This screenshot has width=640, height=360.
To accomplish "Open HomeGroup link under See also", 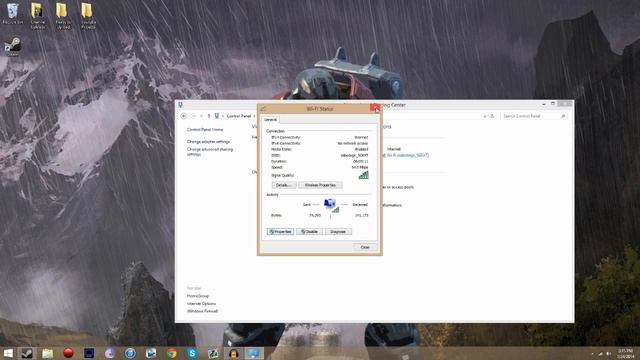I will pyautogui.click(x=198, y=296).
